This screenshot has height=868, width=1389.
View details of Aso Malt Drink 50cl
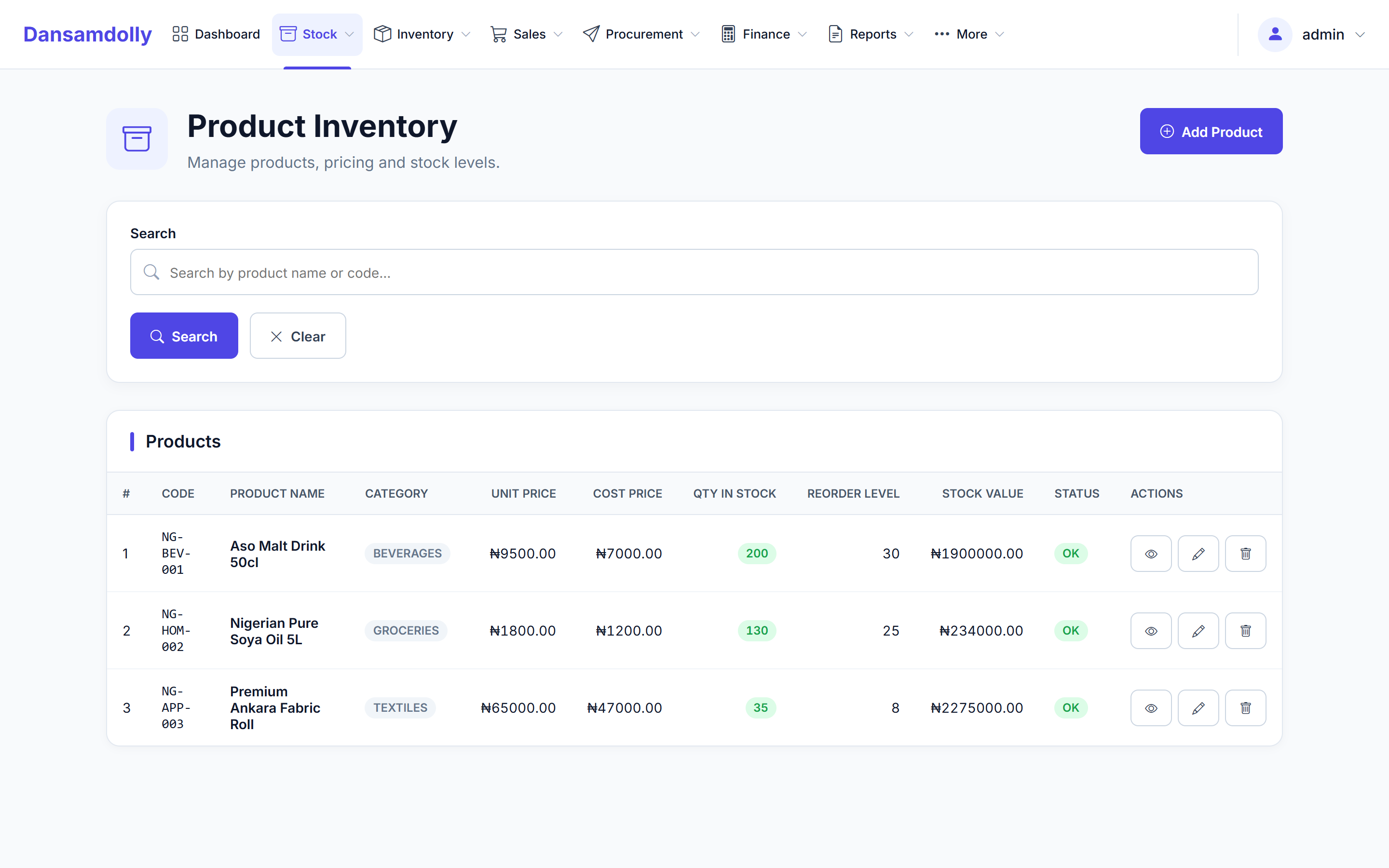point(1151,554)
